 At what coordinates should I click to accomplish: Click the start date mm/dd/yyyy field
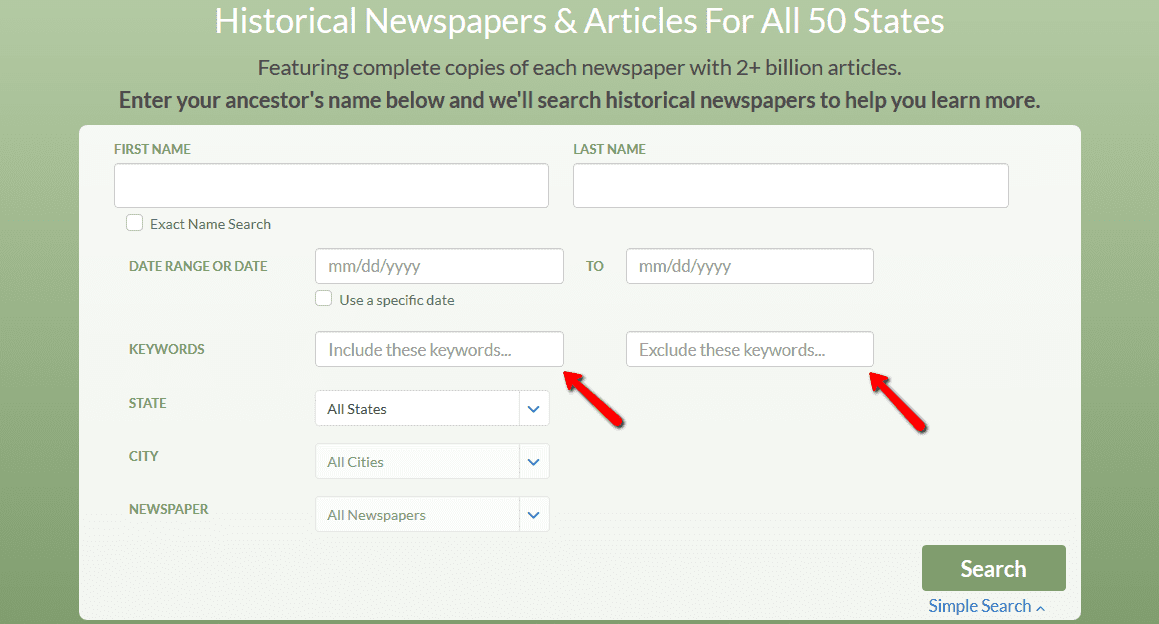click(x=439, y=266)
